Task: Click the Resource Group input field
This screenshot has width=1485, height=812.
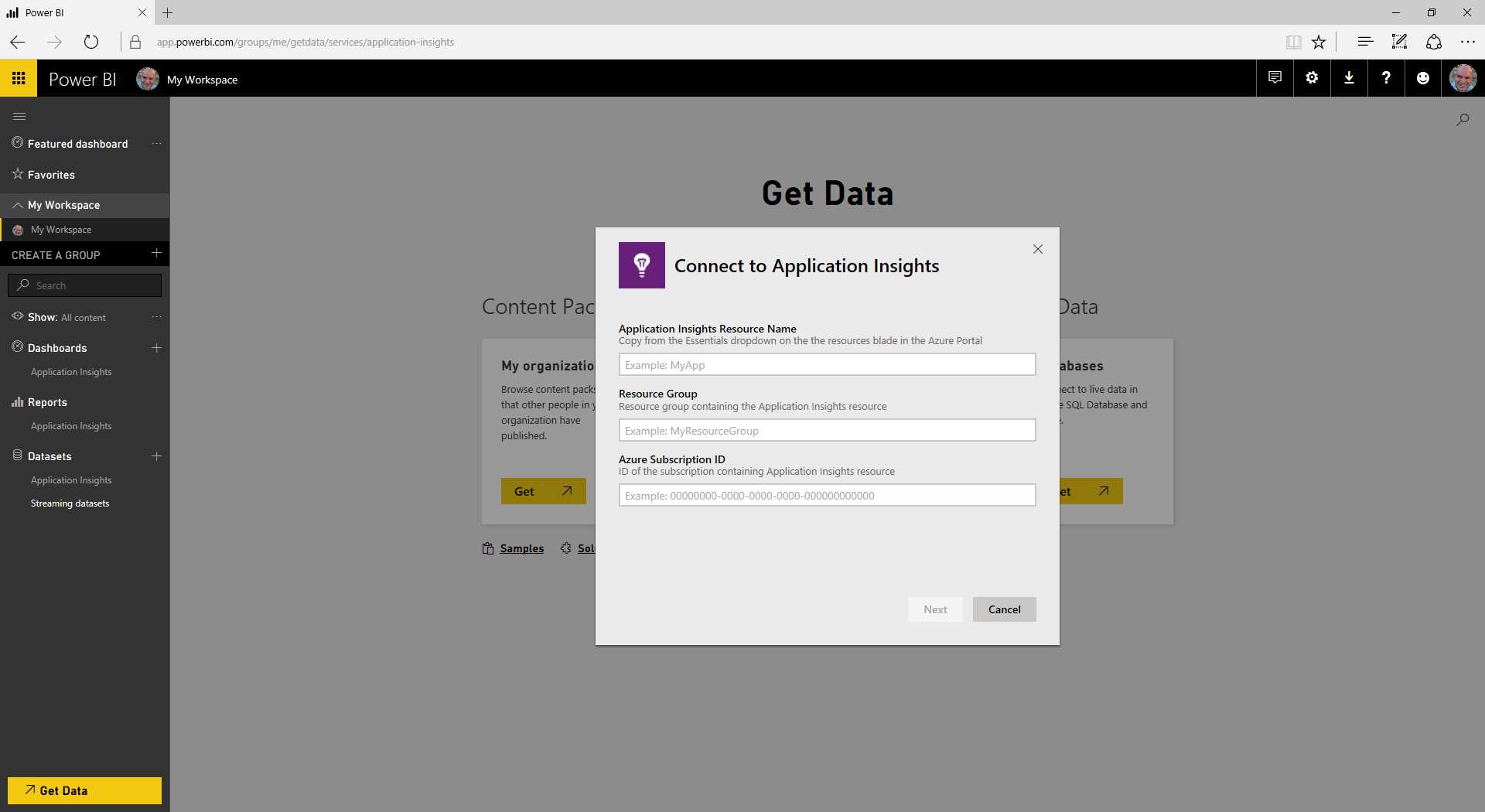Action: pos(827,430)
